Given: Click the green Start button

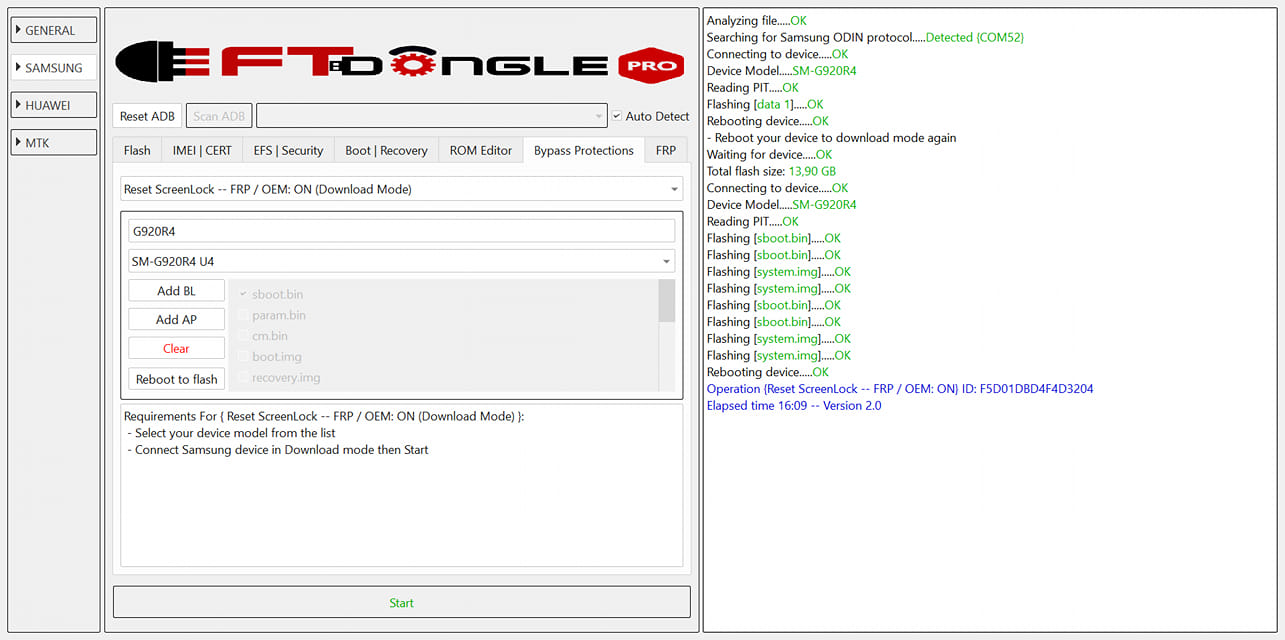Looking at the screenshot, I should pos(401,603).
